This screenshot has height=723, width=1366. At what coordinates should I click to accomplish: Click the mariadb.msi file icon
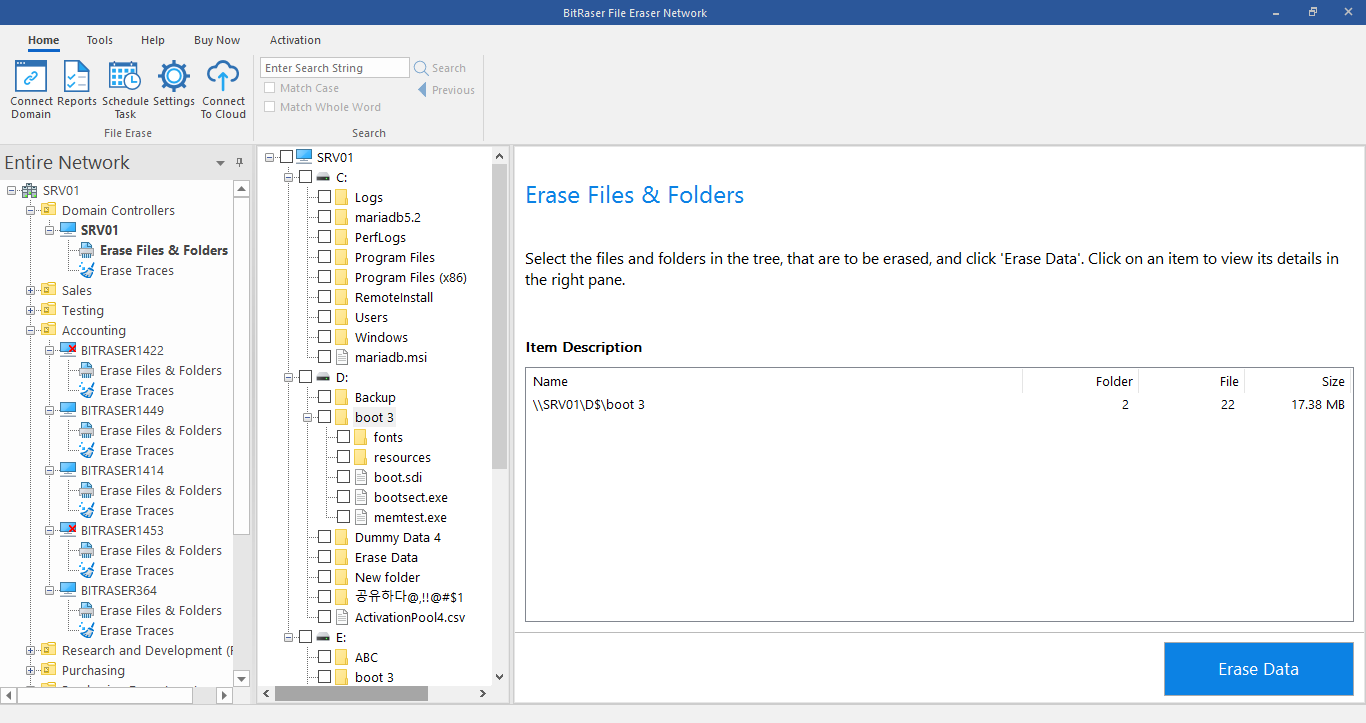[341, 357]
